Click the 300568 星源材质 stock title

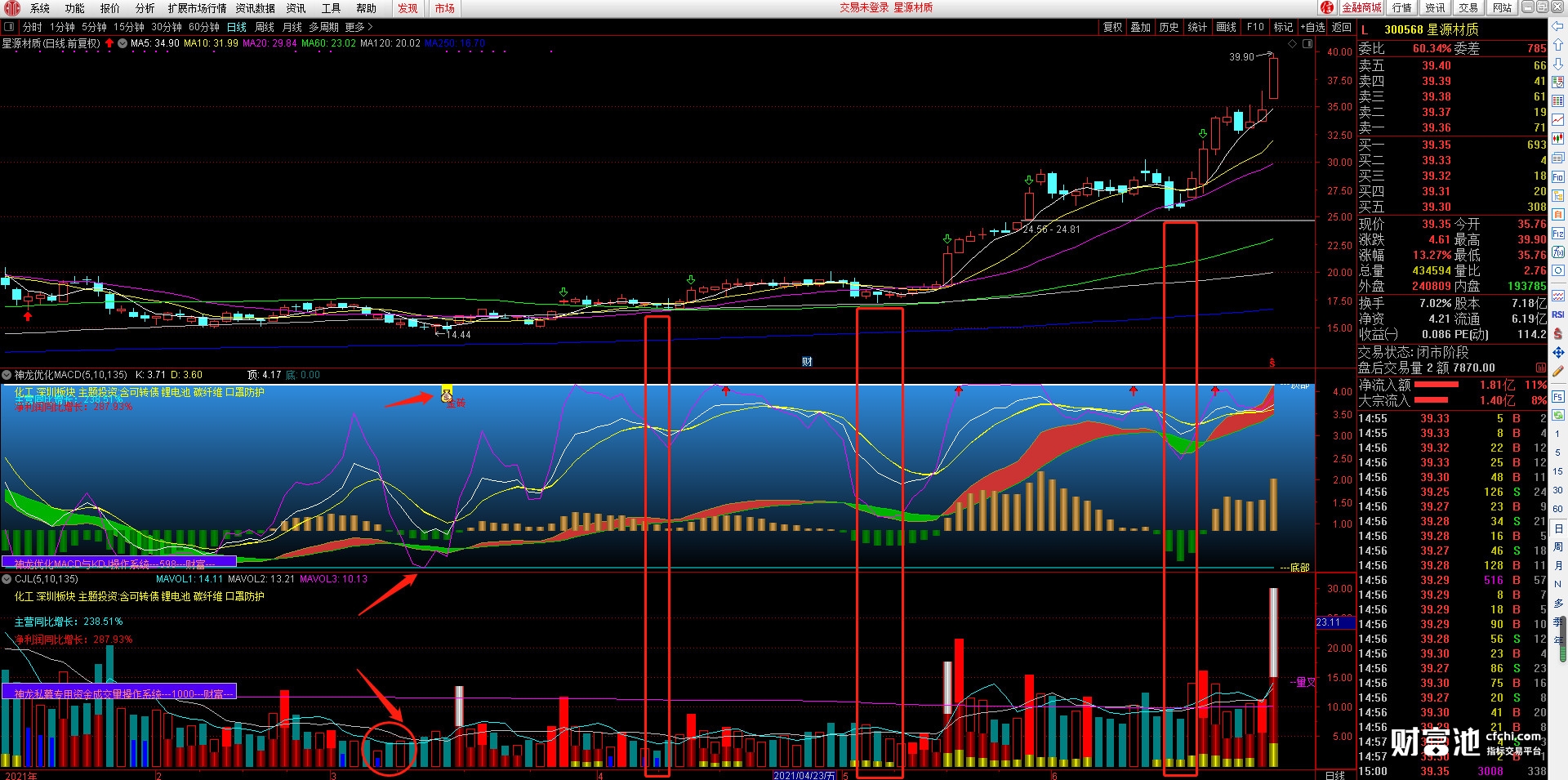point(1431,29)
